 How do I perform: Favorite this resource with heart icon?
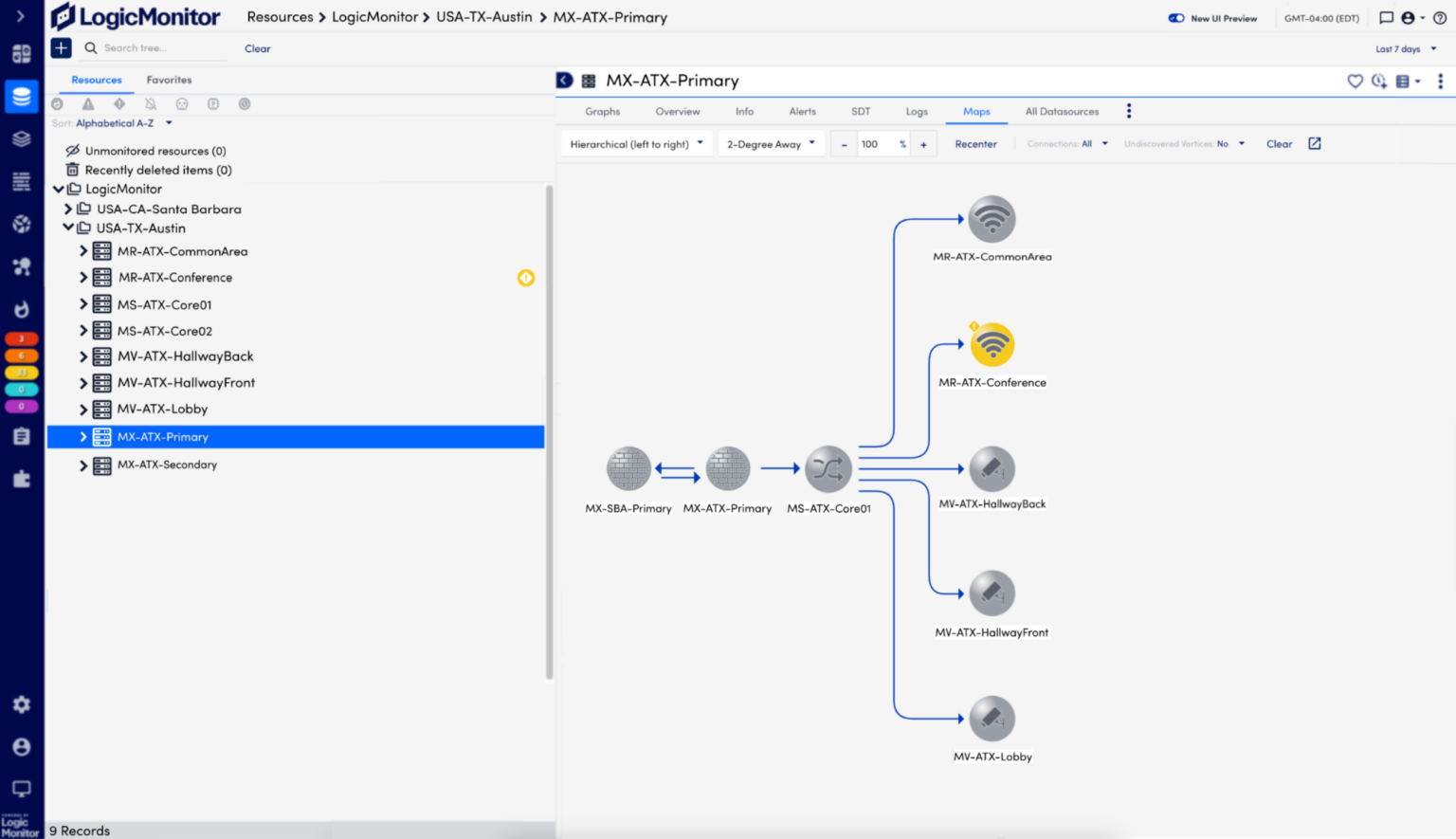tap(1355, 82)
